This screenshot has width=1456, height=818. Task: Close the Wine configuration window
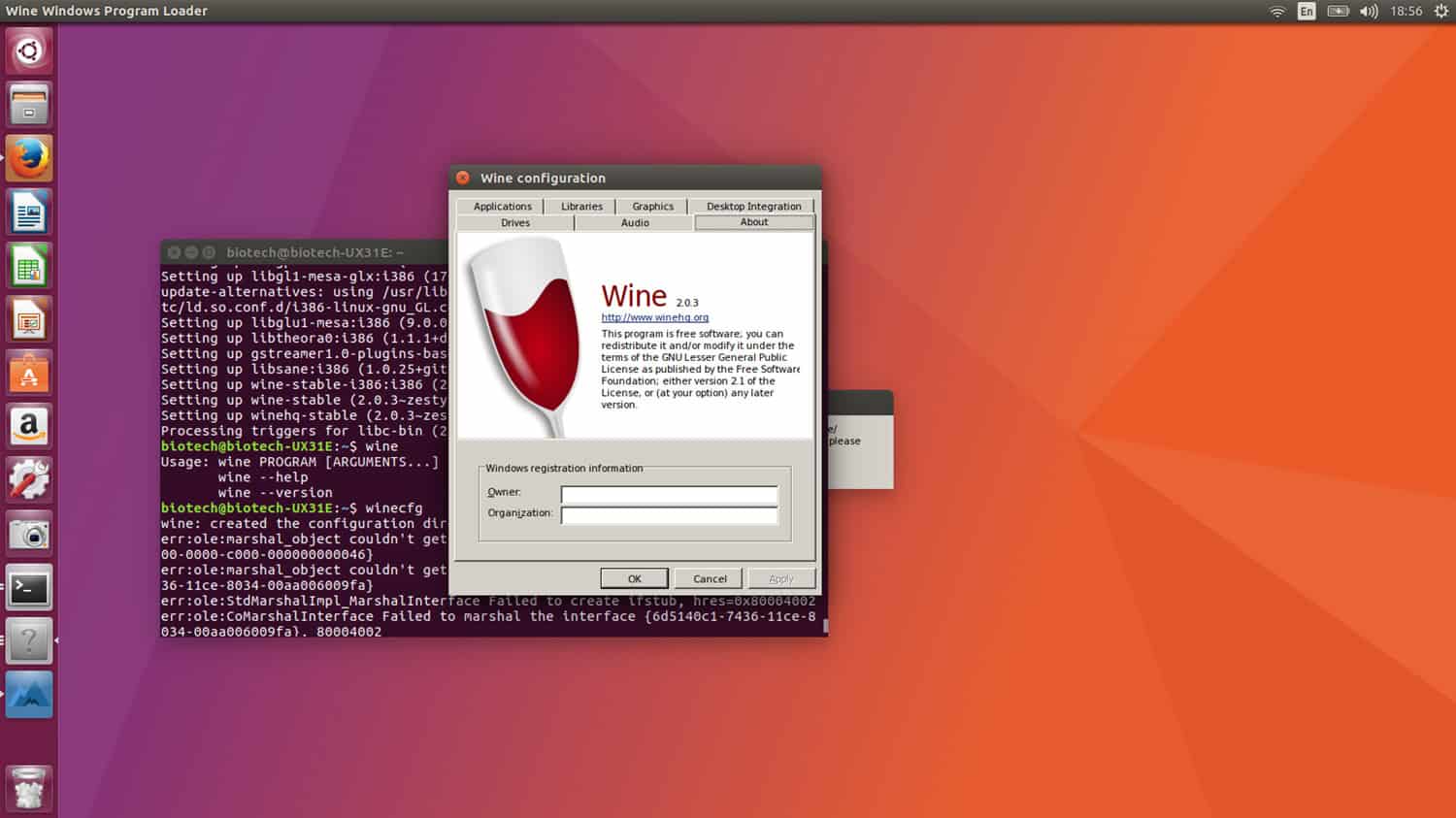pos(463,178)
